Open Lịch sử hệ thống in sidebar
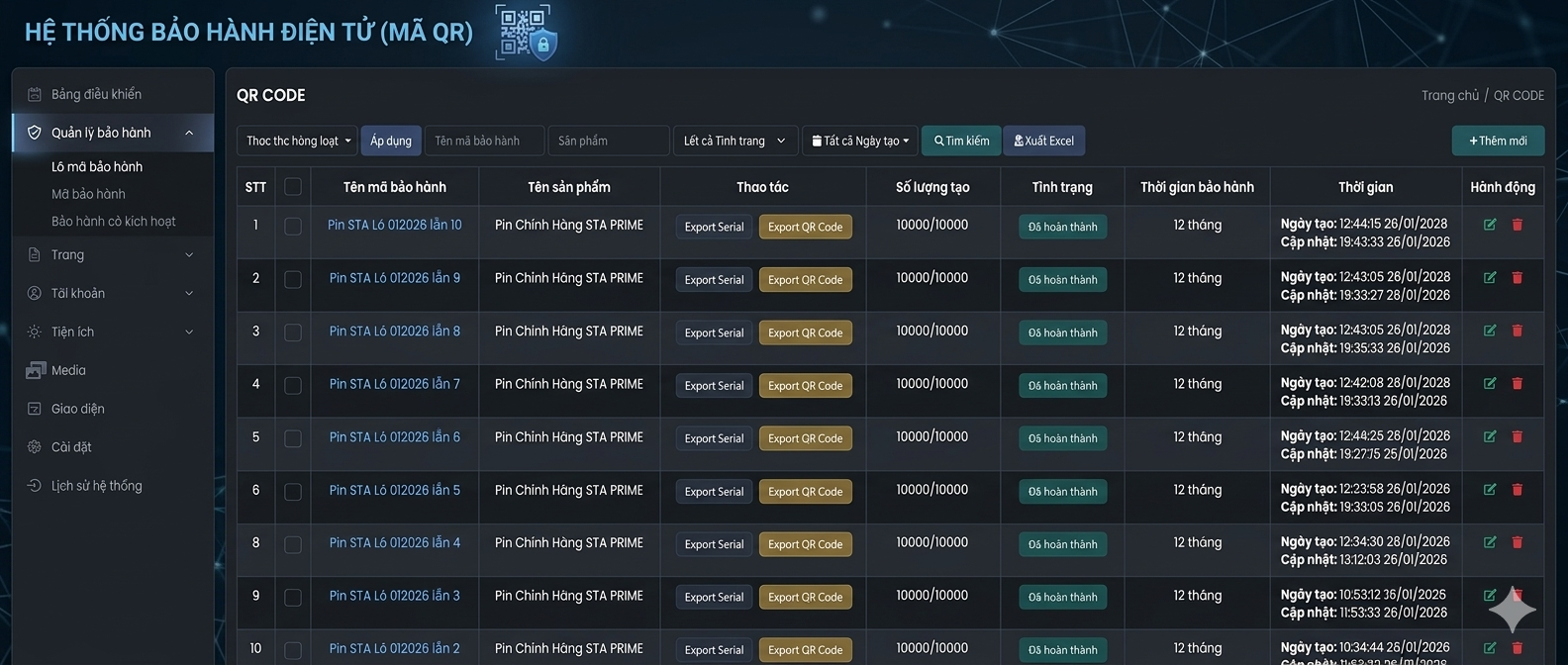Image resolution: width=1568 pixels, height=665 pixels. pyautogui.click(x=96, y=486)
